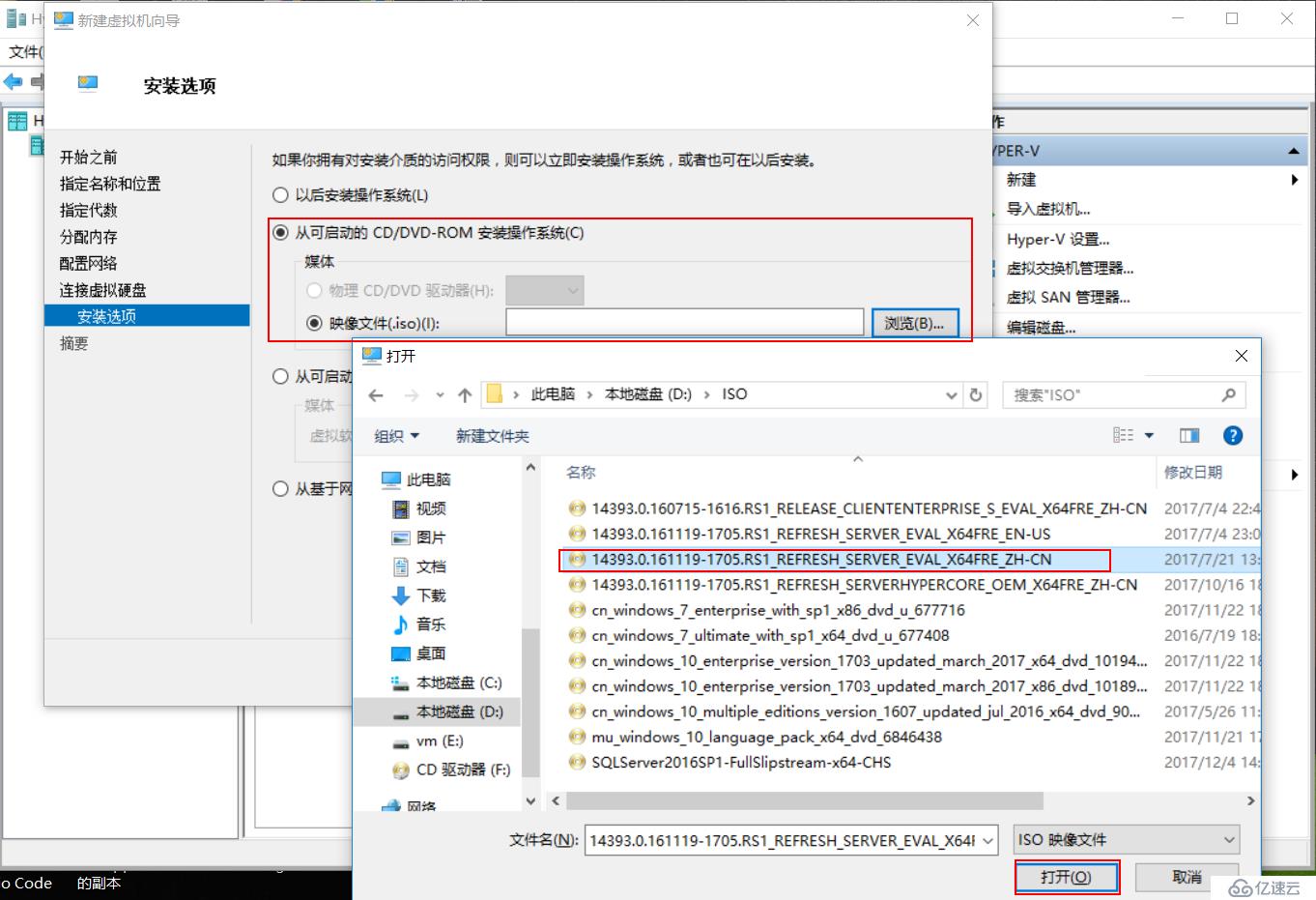Open the Pictures folder icon
This screenshot has height=900, width=1316.
point(401,537)
